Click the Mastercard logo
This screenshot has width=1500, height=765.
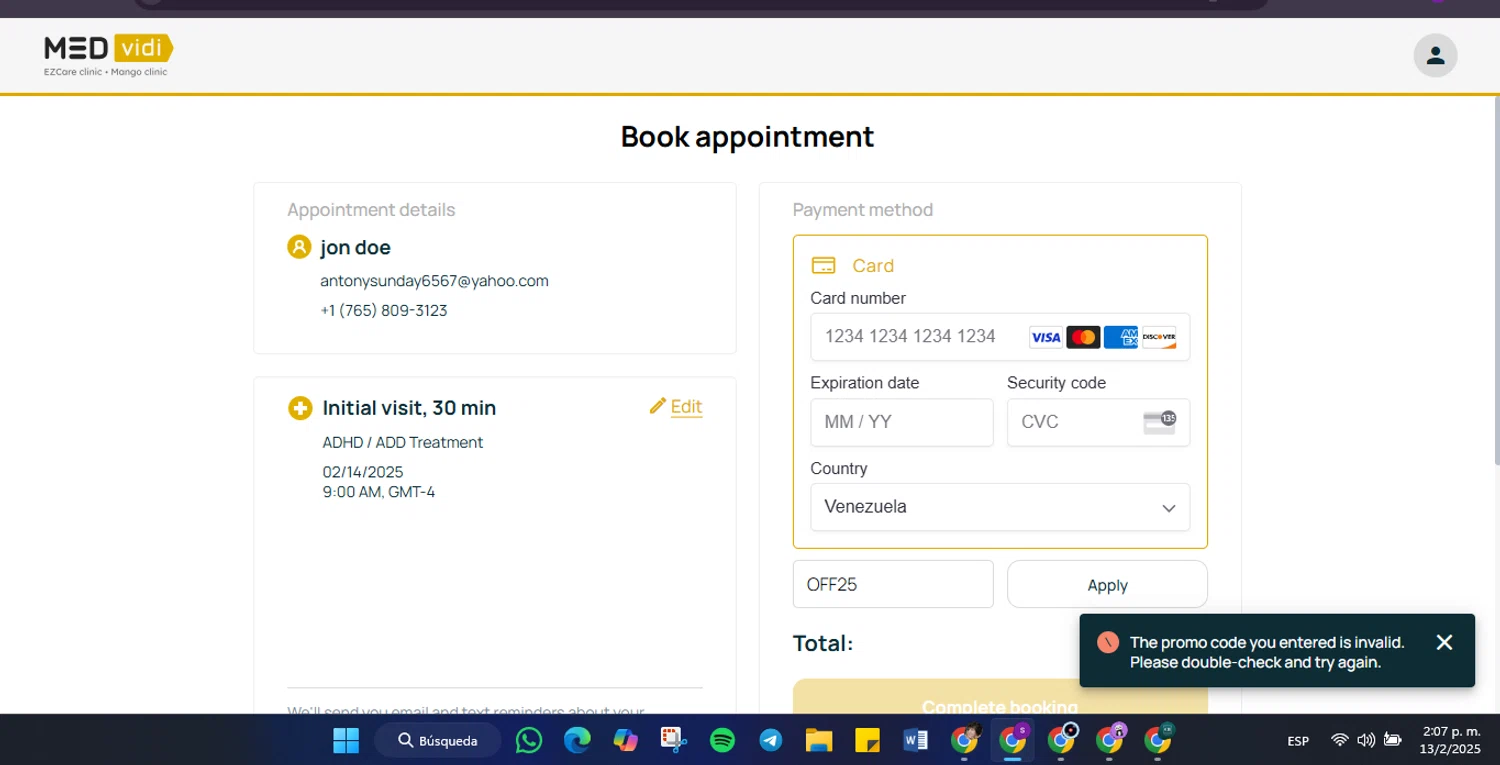(1083, 337)
